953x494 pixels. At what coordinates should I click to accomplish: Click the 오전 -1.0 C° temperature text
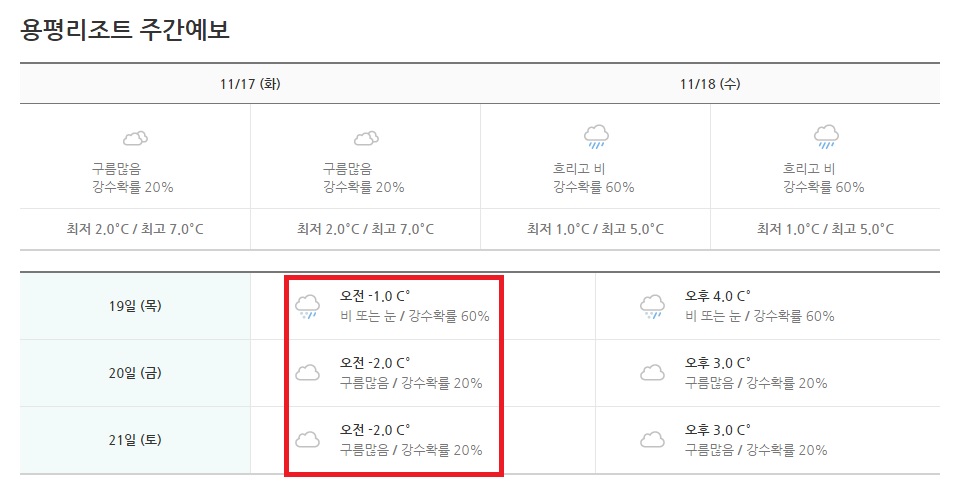coord(375,296)
